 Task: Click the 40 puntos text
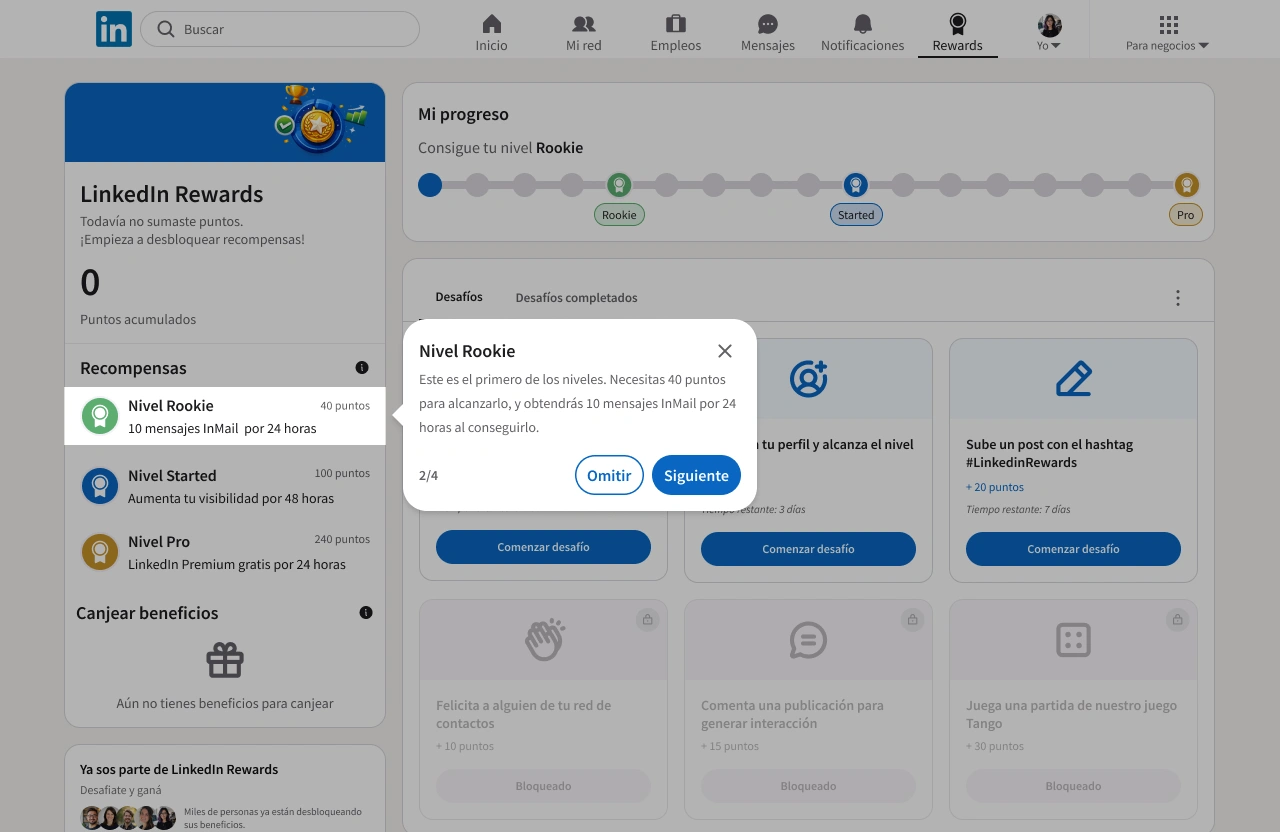[x=345, y=406]
